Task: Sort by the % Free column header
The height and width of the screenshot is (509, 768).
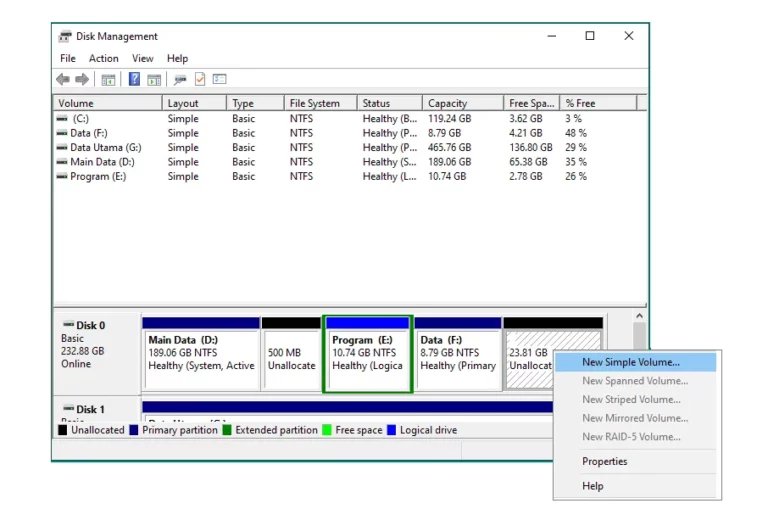Action: point(598,103)
